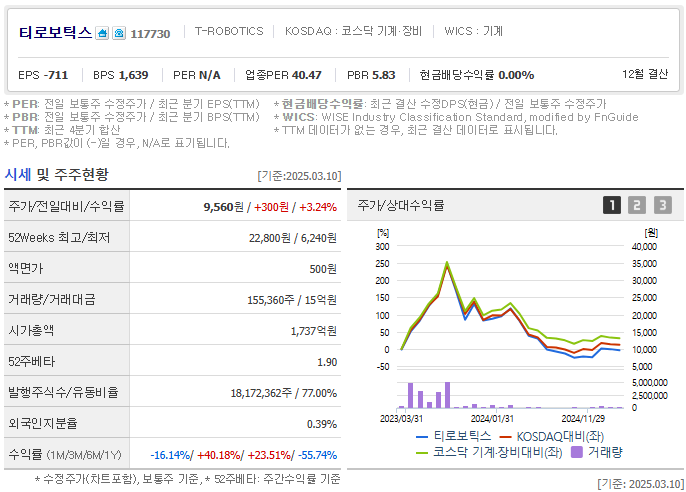Select 1Y return -55.74%
The image size is (686, 492).
(317, 455)
